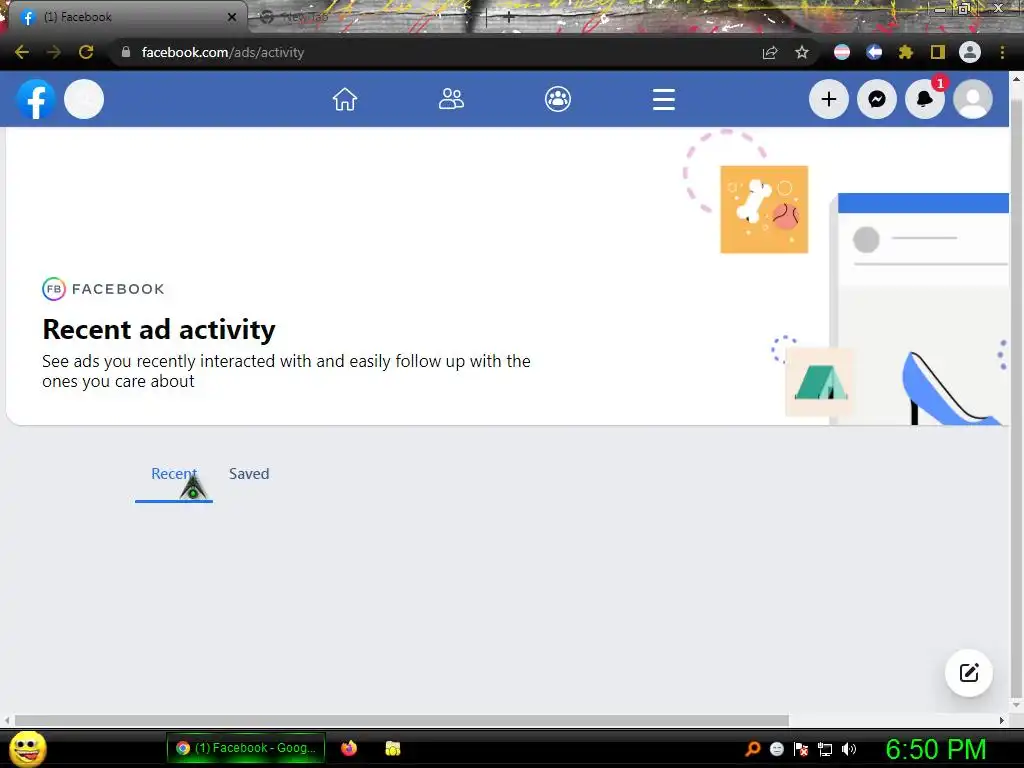Click the smiley Start button on taskbar
1024x768 pixels.
tap(28, 748)
